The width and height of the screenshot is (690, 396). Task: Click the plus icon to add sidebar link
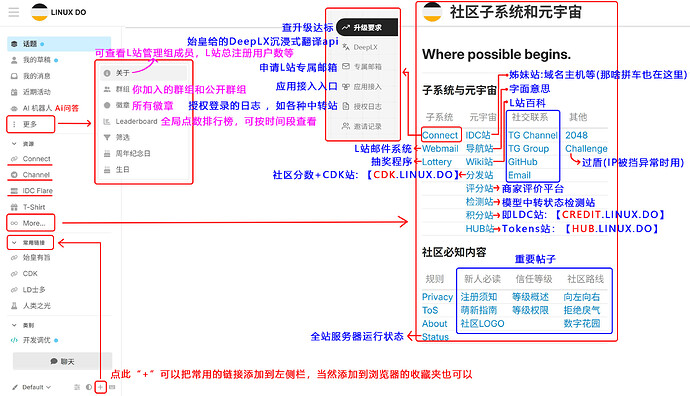100,387
